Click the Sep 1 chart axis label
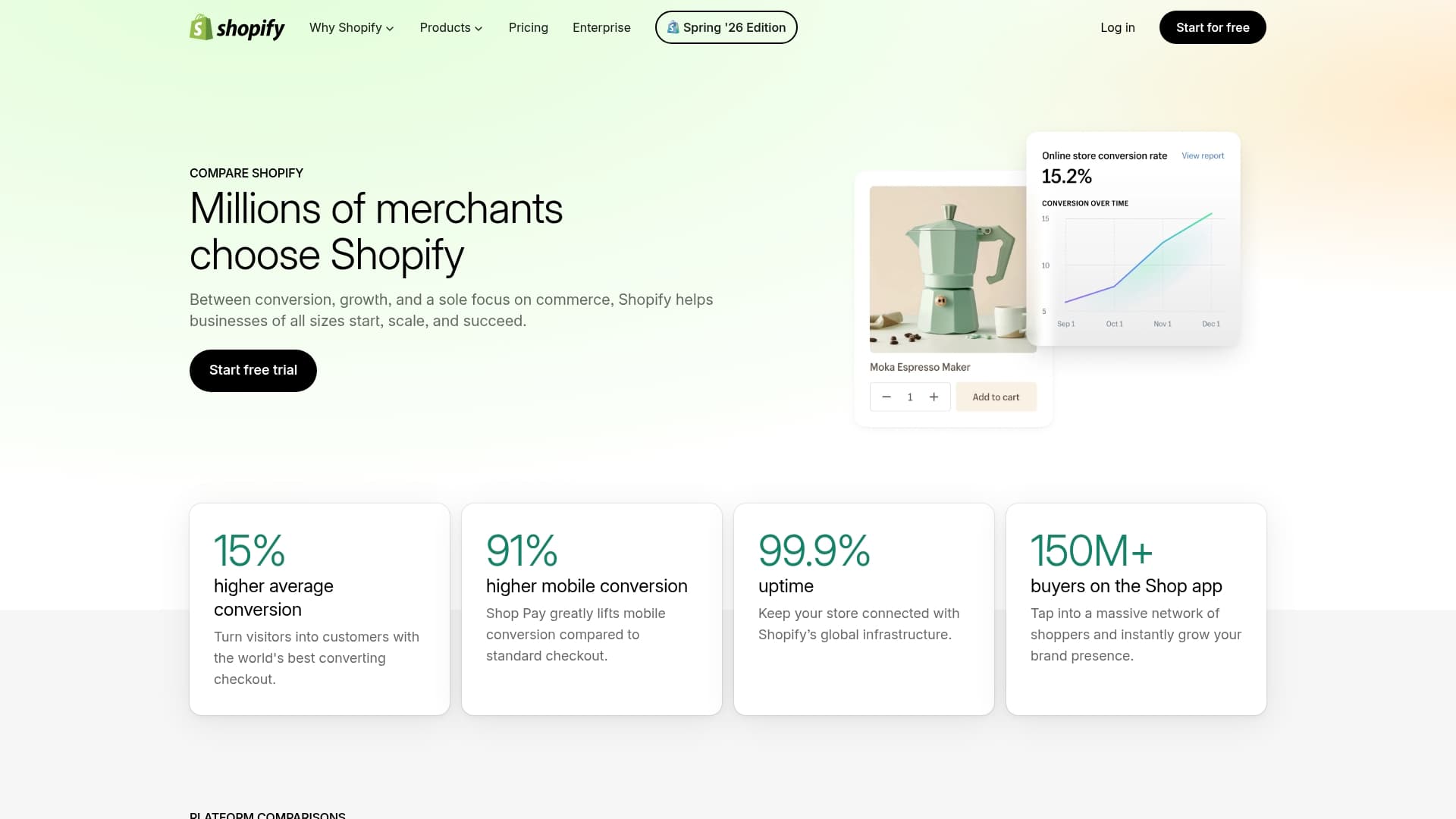Viewport: 1456px width, 819px height. tap(1065, 324)
